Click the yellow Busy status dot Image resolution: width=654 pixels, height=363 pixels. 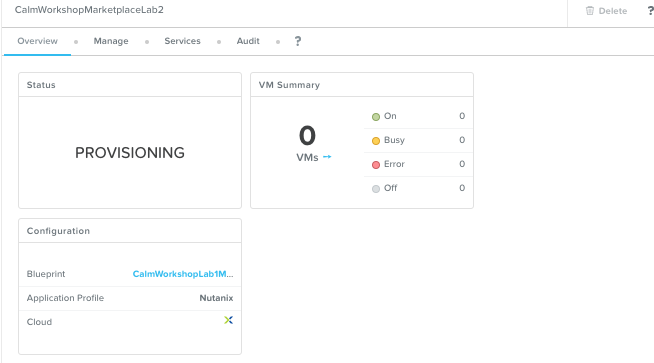tap(376, 141)
